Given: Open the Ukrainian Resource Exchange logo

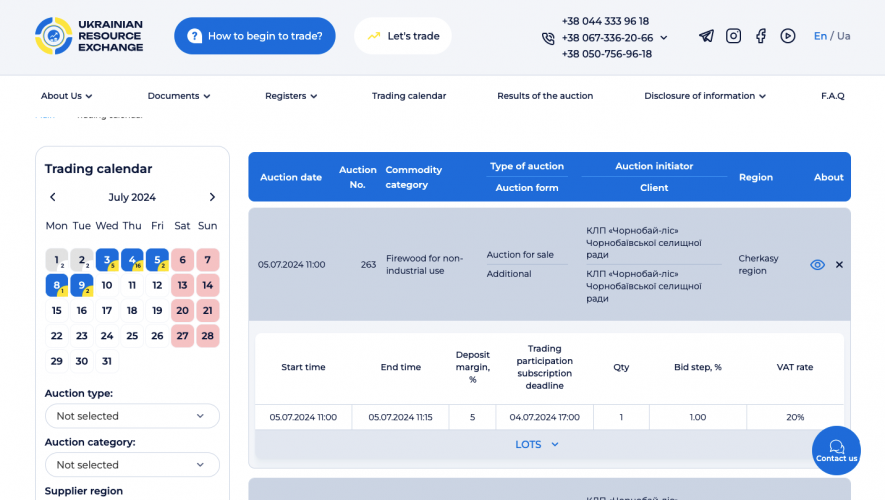Looking at the screenshot, I should [89, 36].
